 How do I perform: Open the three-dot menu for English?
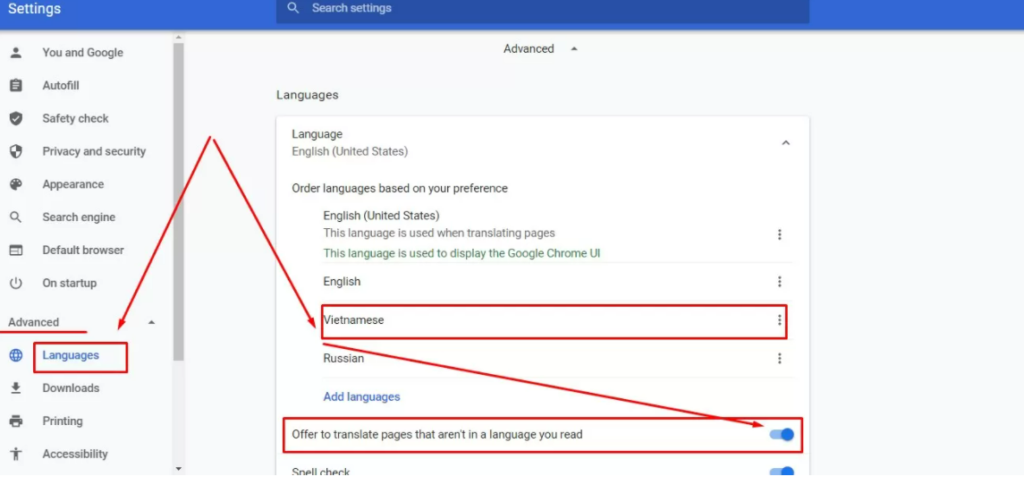(x=779, y=281)
